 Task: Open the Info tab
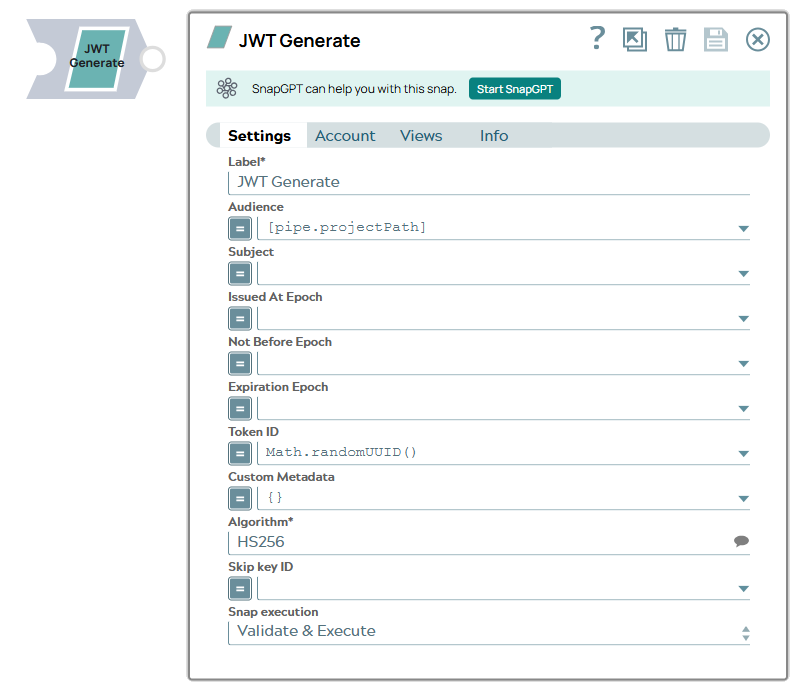[x=494, y=136]
